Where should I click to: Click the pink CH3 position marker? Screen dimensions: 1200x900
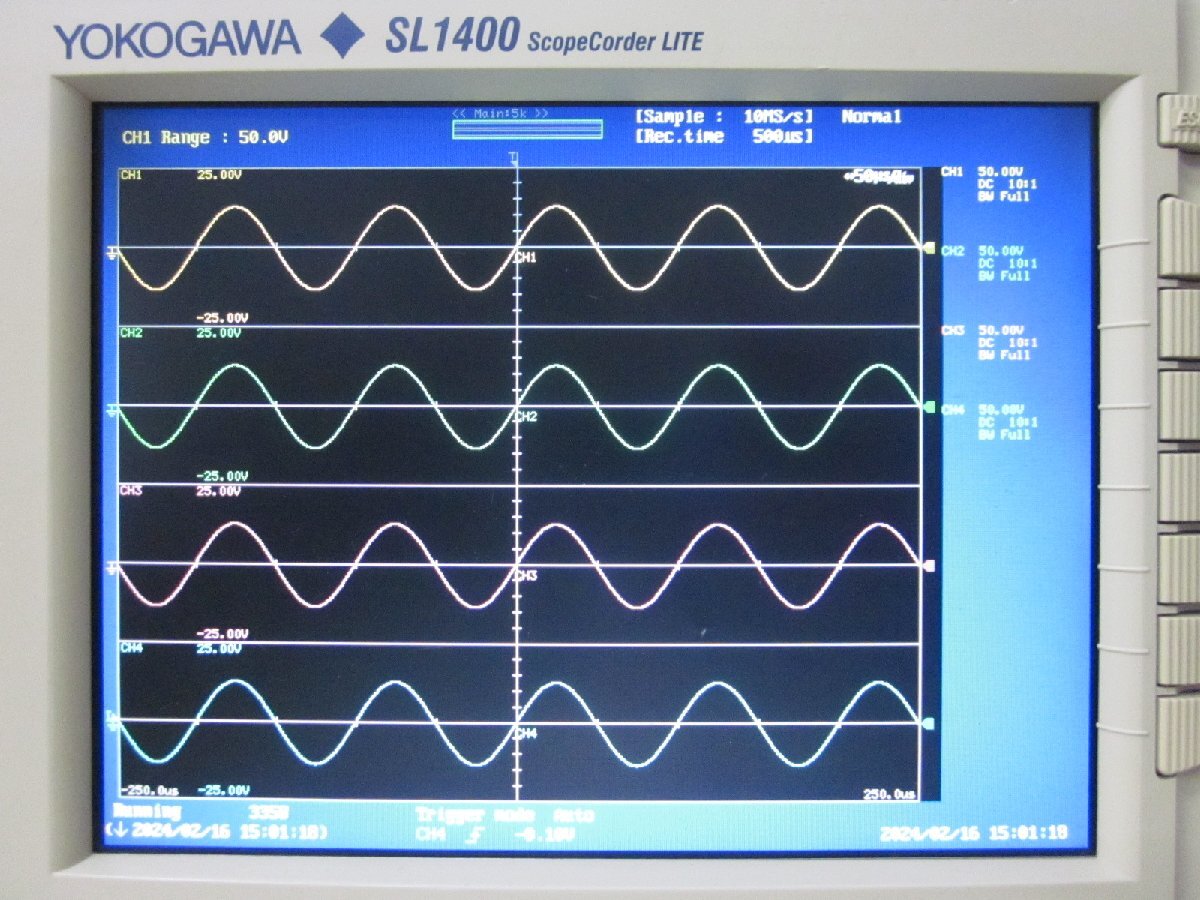point(930,565)
